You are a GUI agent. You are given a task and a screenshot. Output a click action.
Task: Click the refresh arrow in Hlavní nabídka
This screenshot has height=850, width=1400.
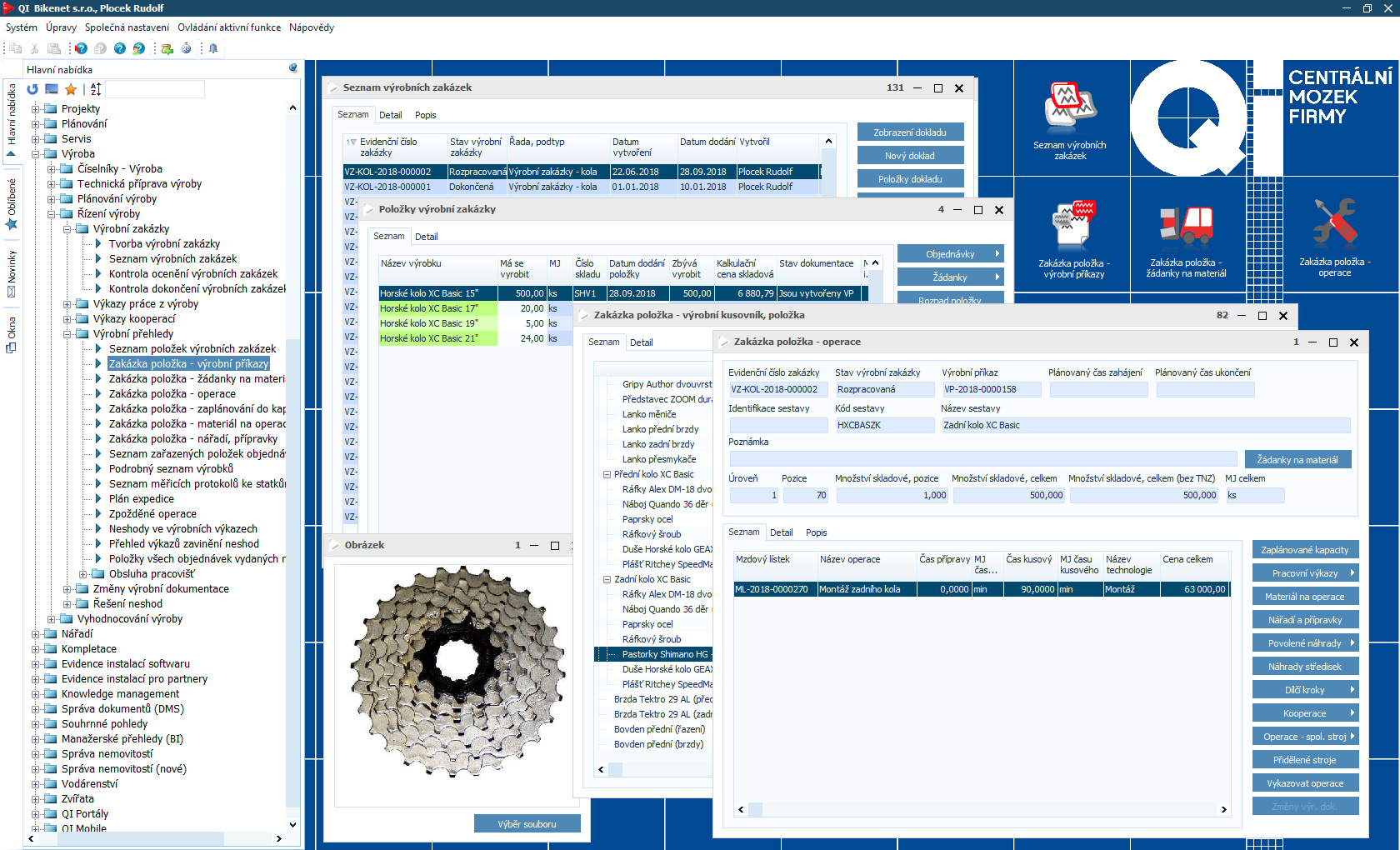(x=32, y=89)
